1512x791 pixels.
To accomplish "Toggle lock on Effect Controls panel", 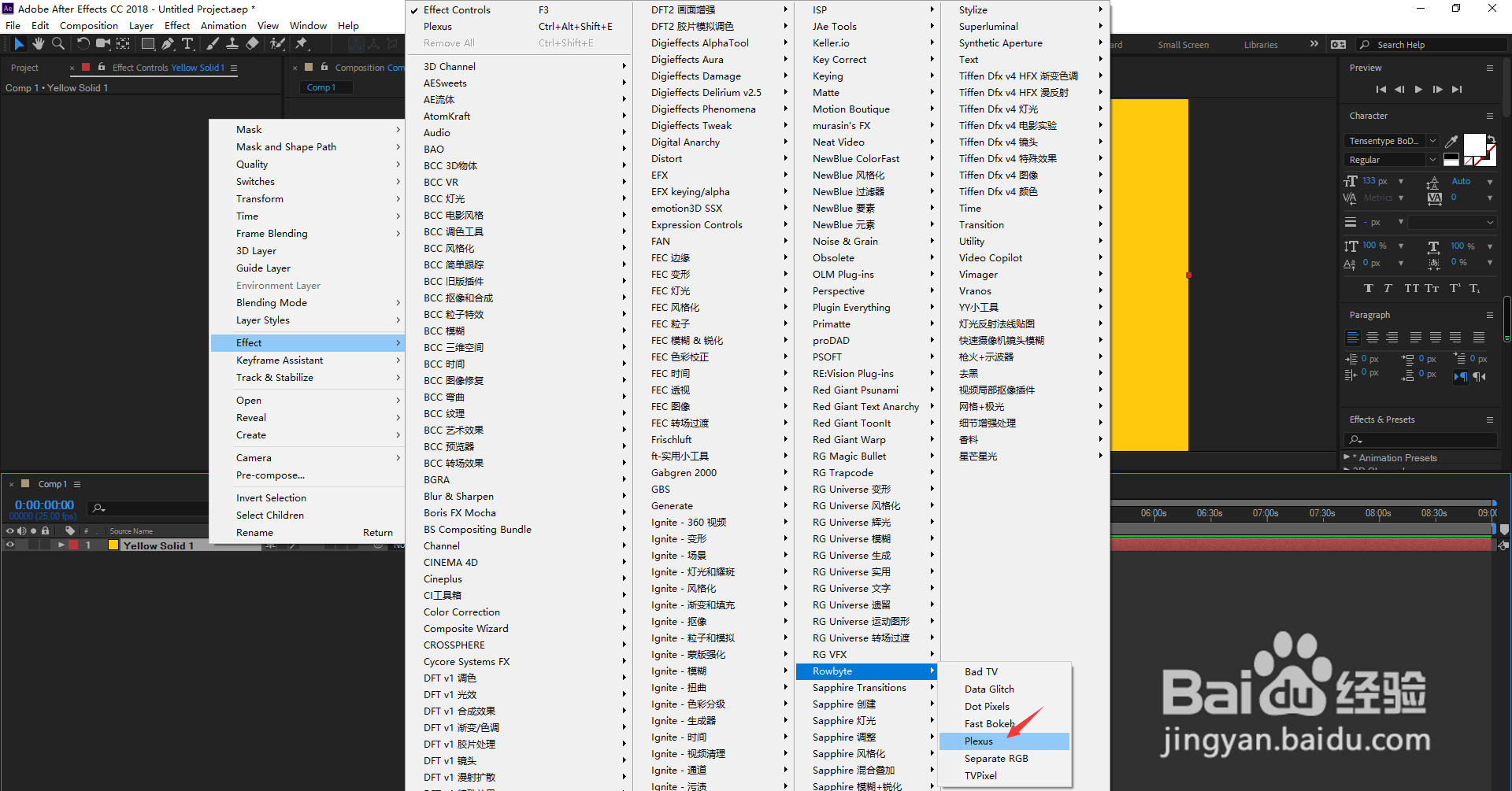I will (x=102, y=67).
